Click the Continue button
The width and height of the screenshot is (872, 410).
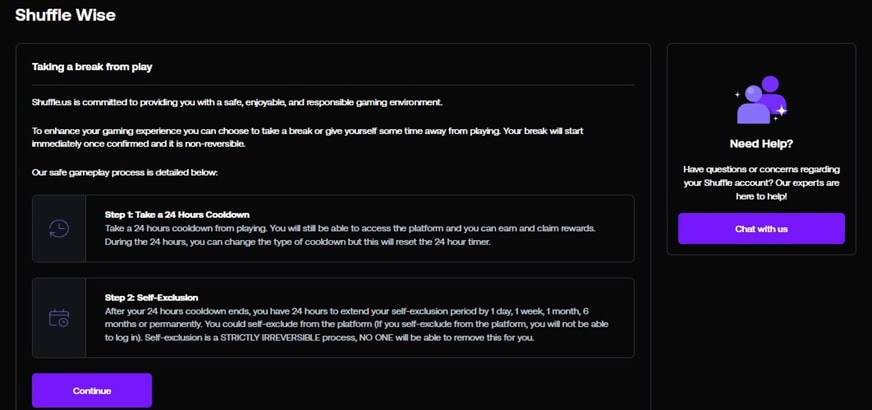coord(92,391)
